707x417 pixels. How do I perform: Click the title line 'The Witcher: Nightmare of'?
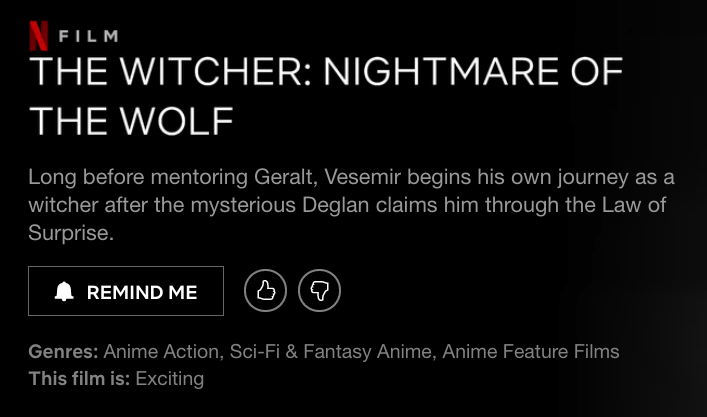point(326,73)
